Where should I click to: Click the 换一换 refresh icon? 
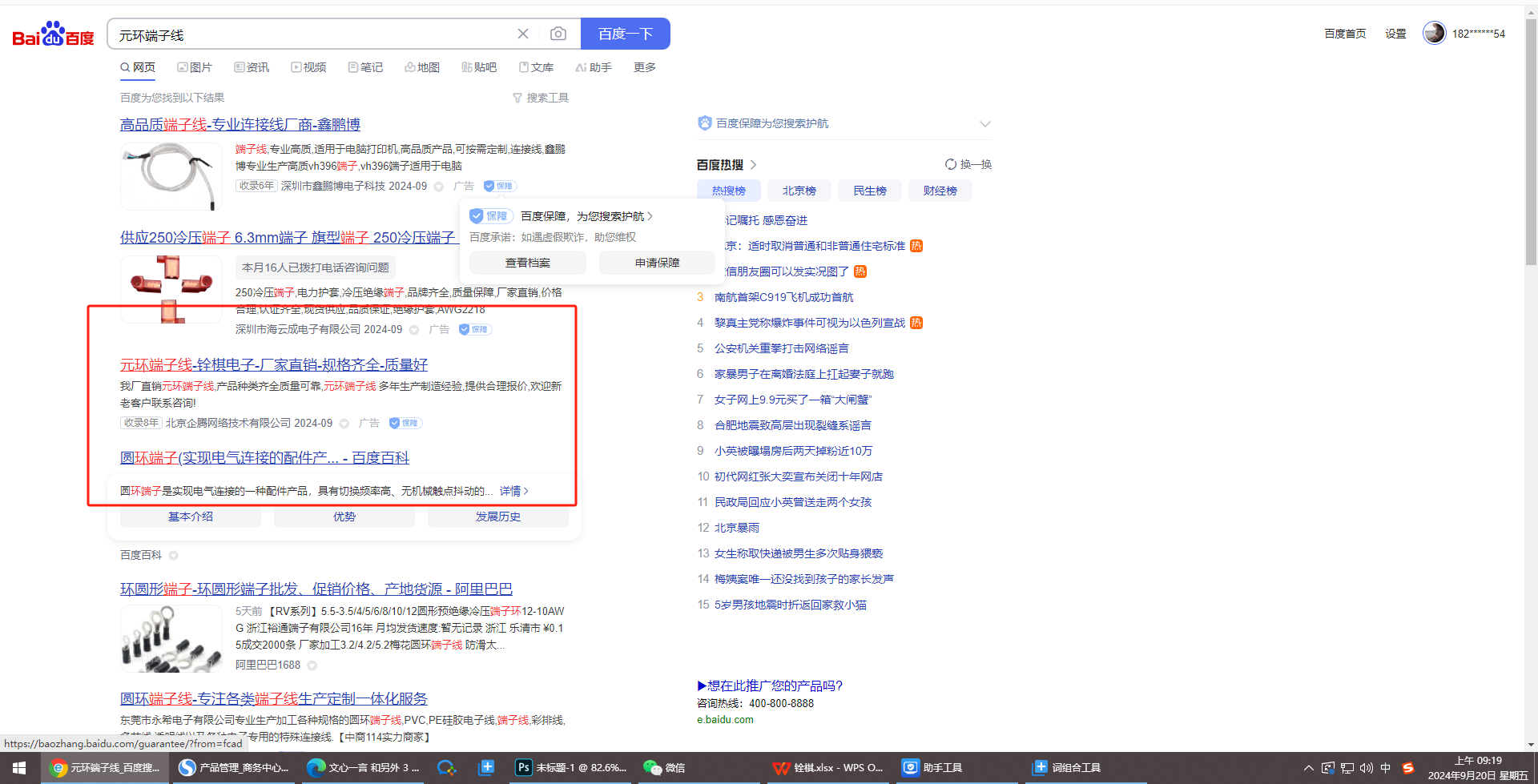(951, 164)
